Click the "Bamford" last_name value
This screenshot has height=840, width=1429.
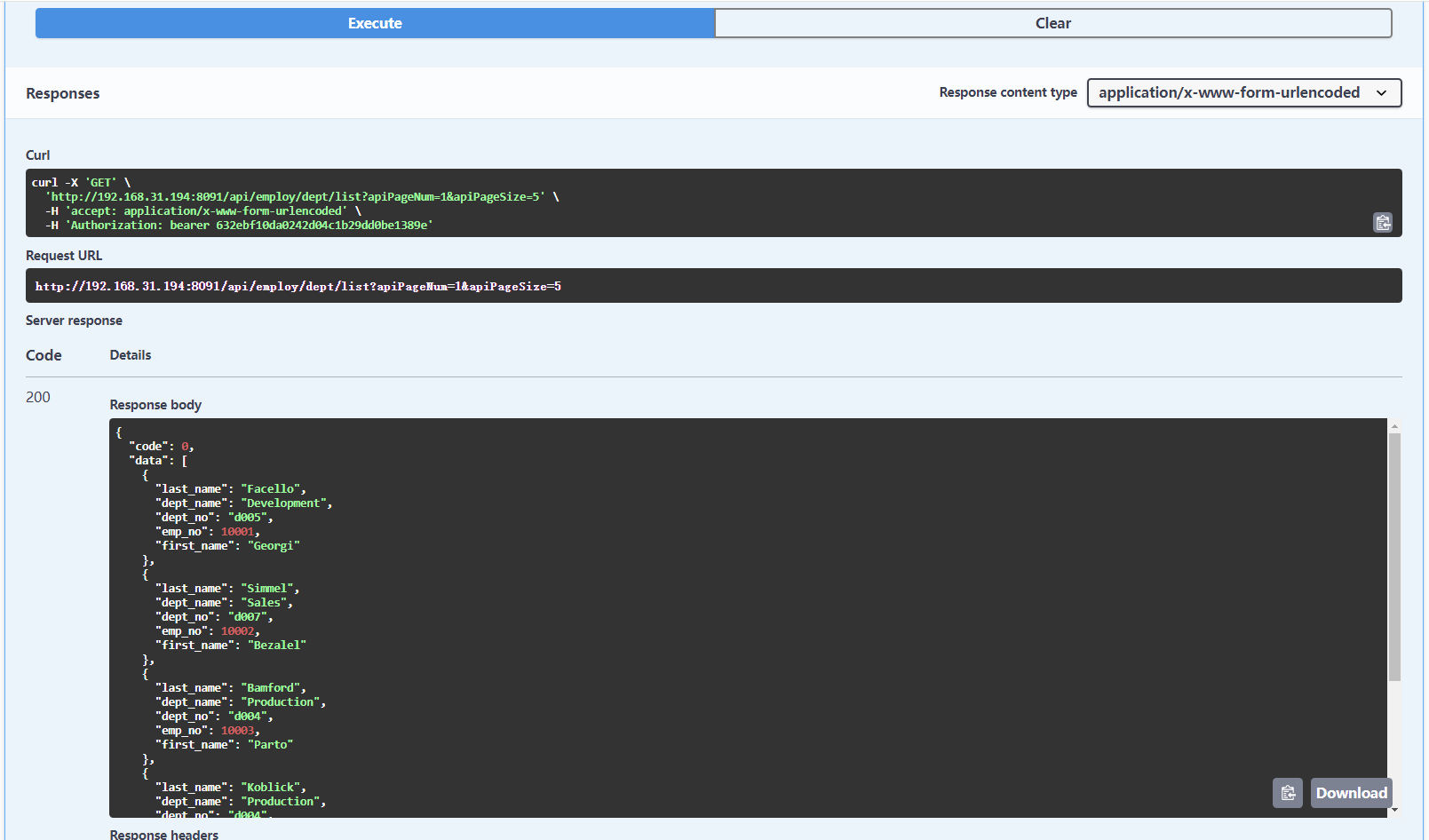(270, 687)
